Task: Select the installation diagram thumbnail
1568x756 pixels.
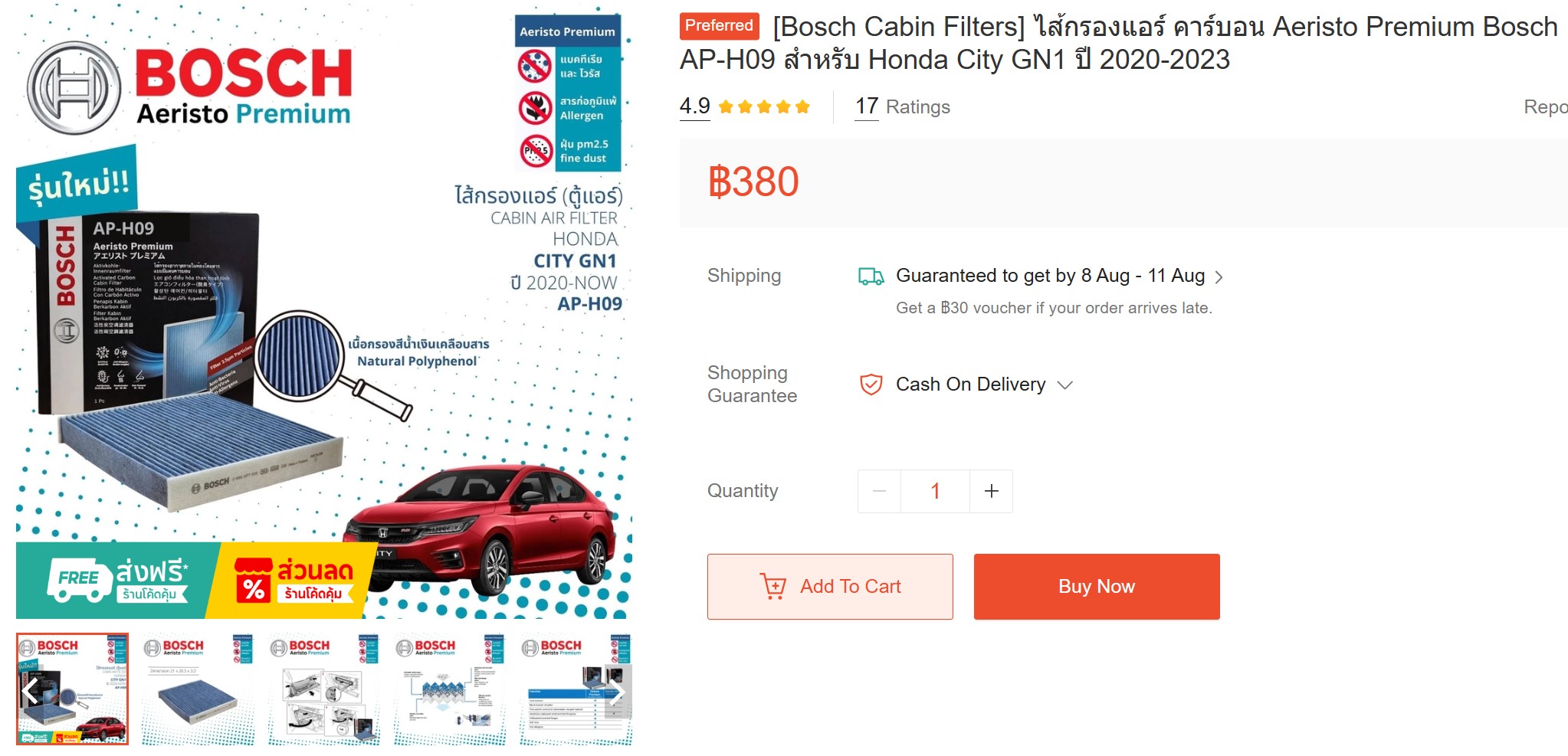Action: [324, 689]
